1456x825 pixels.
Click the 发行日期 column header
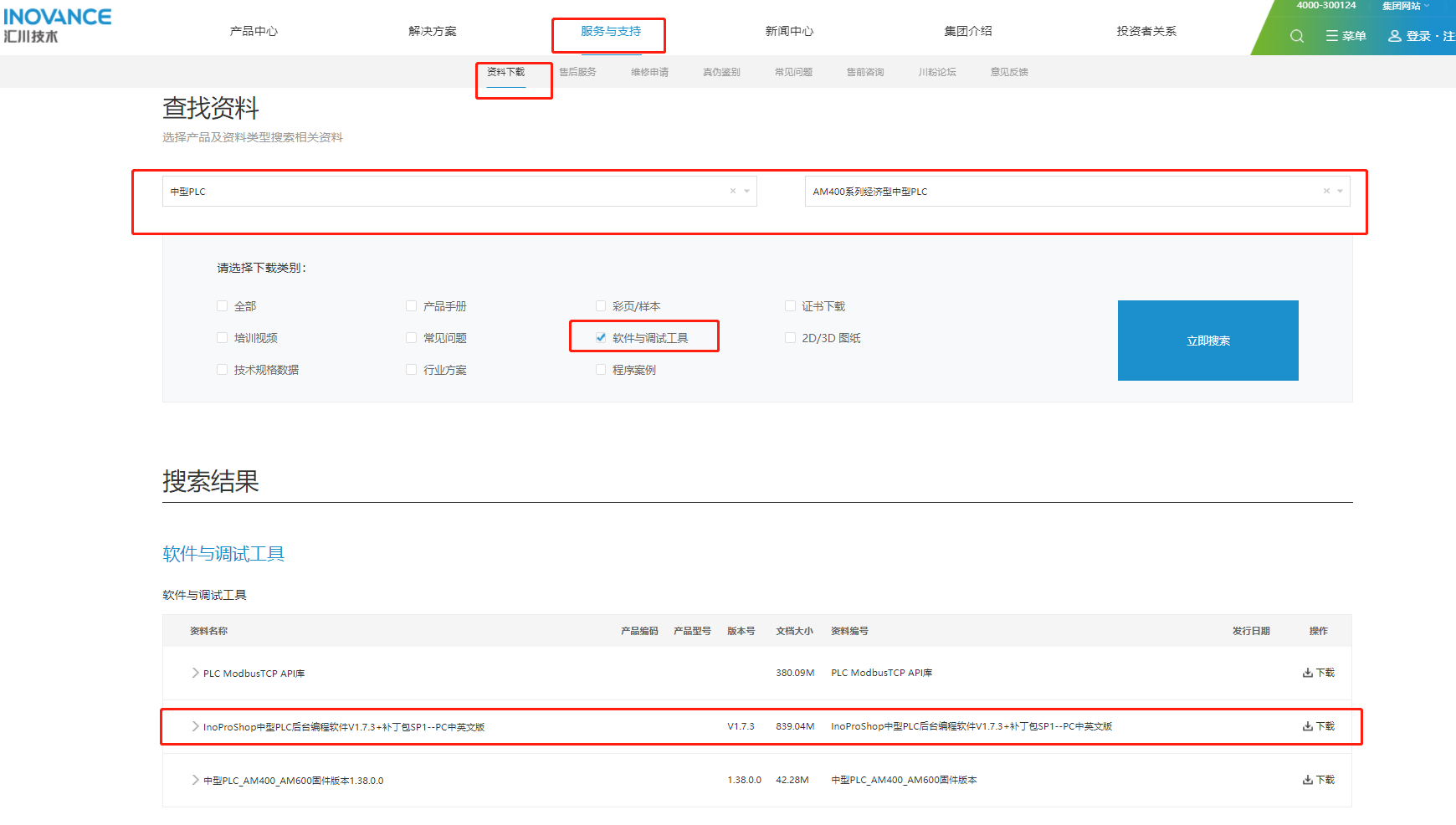pos(1251,631)
